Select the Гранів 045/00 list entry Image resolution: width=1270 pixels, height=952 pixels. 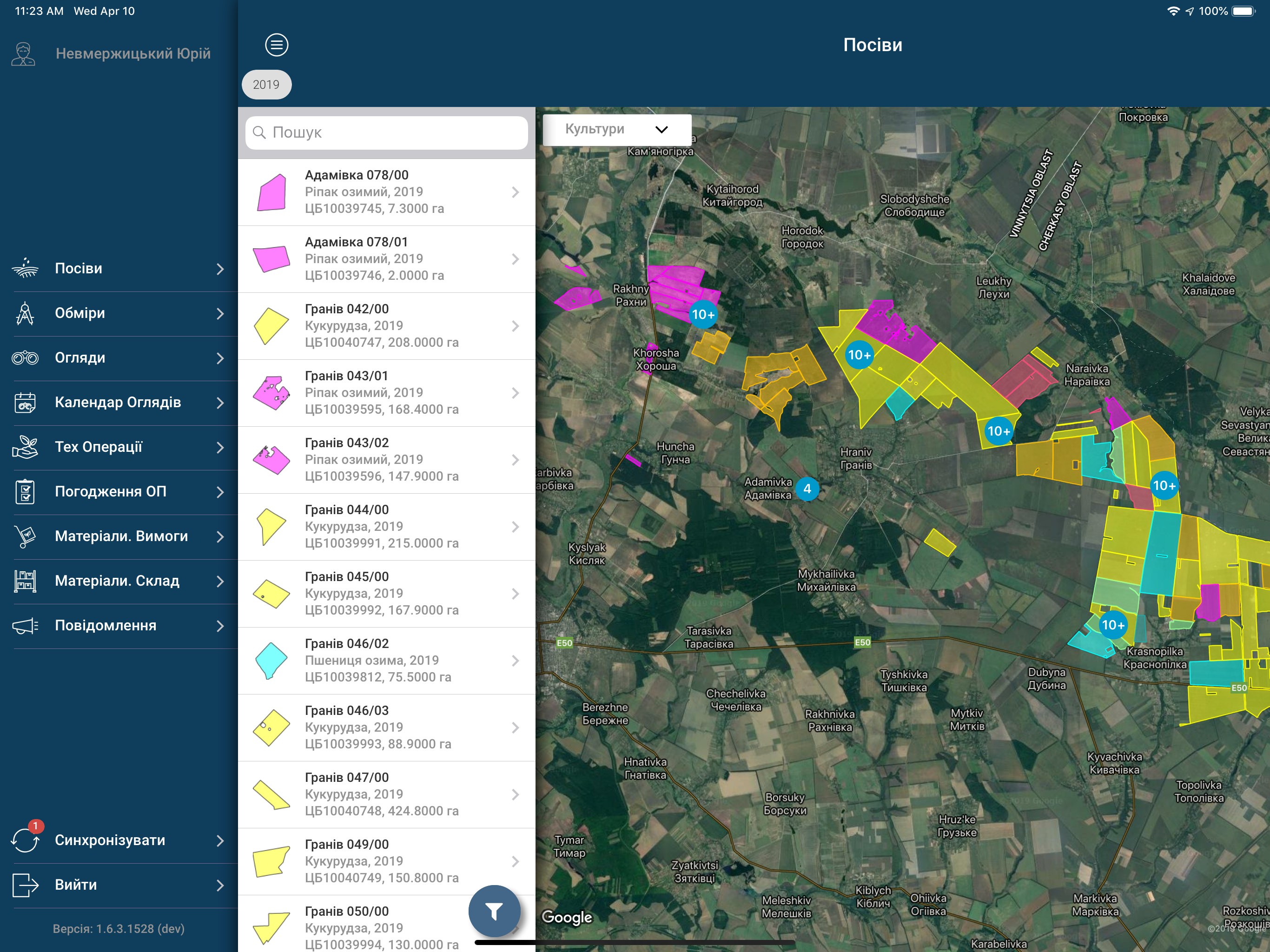point(386,594)
